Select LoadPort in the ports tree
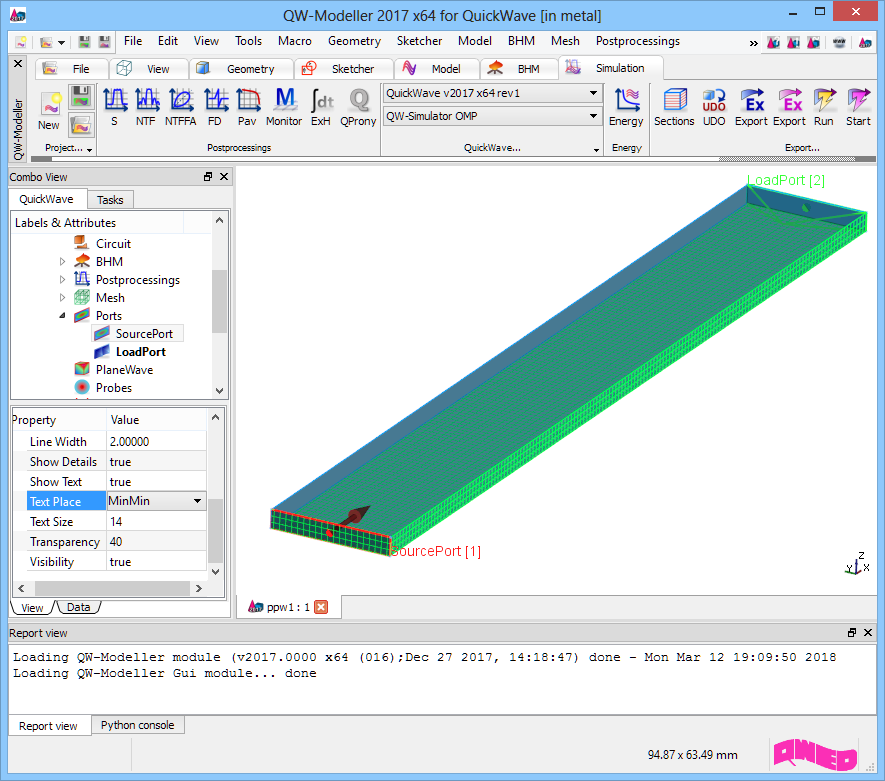Viewport: 885px width, 781px height. pyautogui.click(x=140, y=352)
